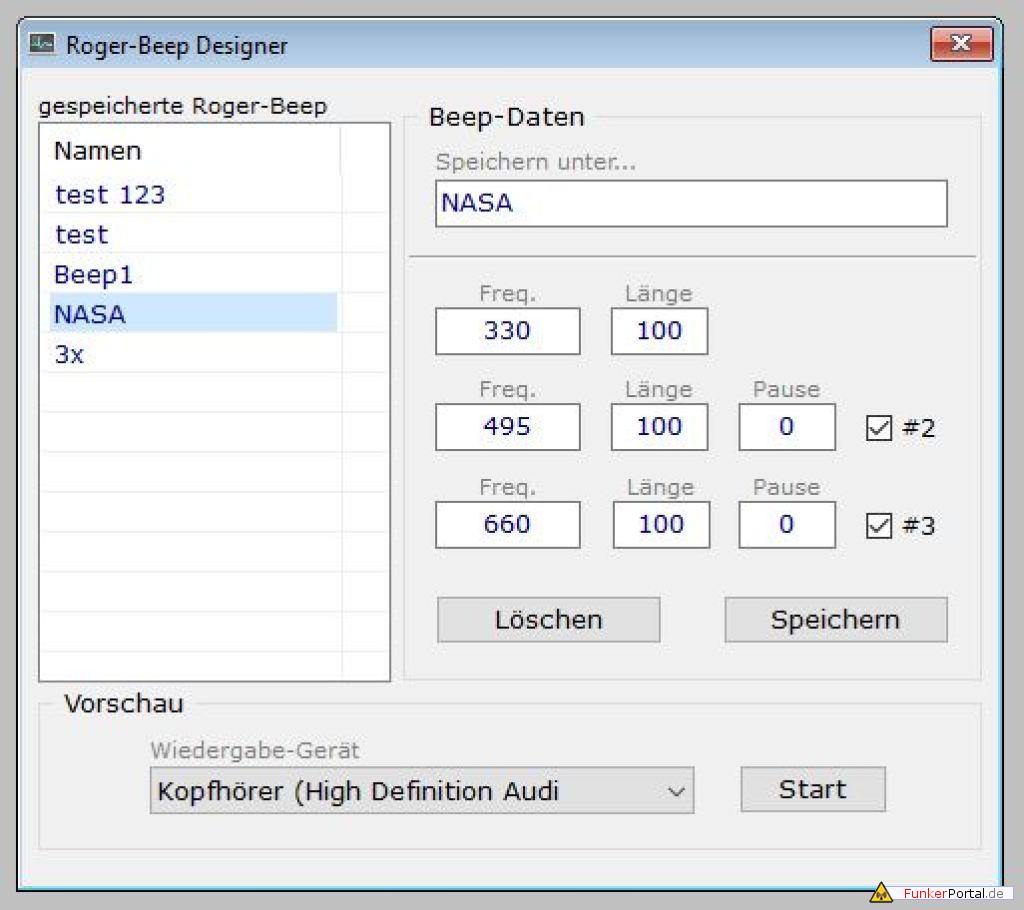Click the Speichern button
Screen dimensions: 1024x910
[x=835, y=620]
